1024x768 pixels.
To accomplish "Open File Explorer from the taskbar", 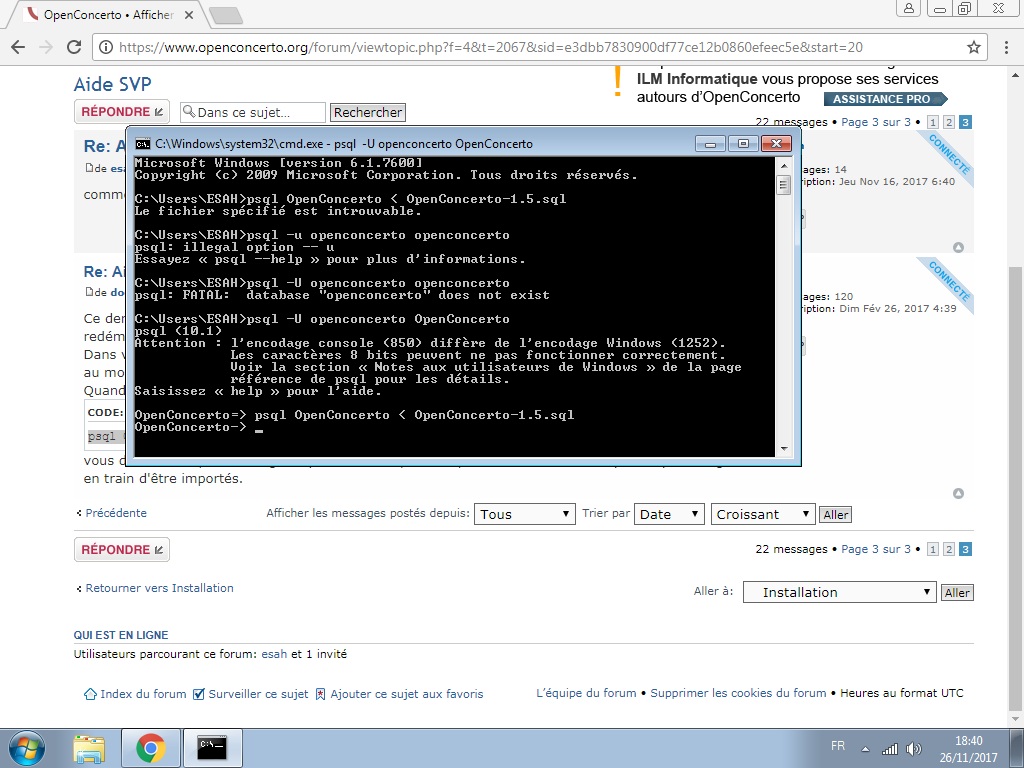I will click(x=89, y=748).
